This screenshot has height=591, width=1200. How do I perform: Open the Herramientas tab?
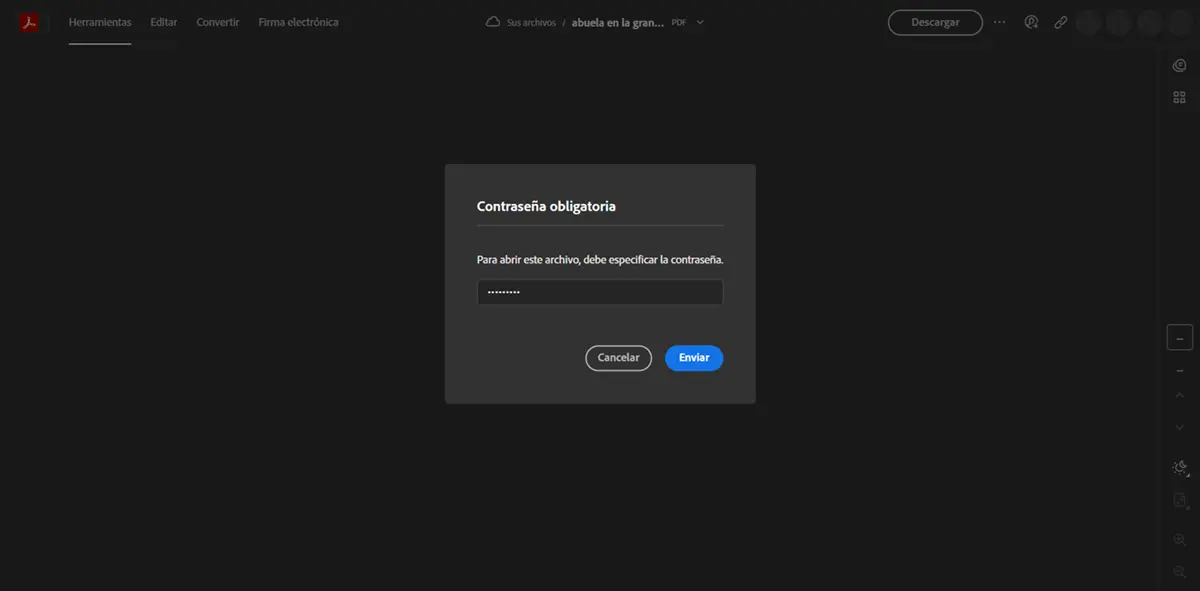click(x=99, y=22)
